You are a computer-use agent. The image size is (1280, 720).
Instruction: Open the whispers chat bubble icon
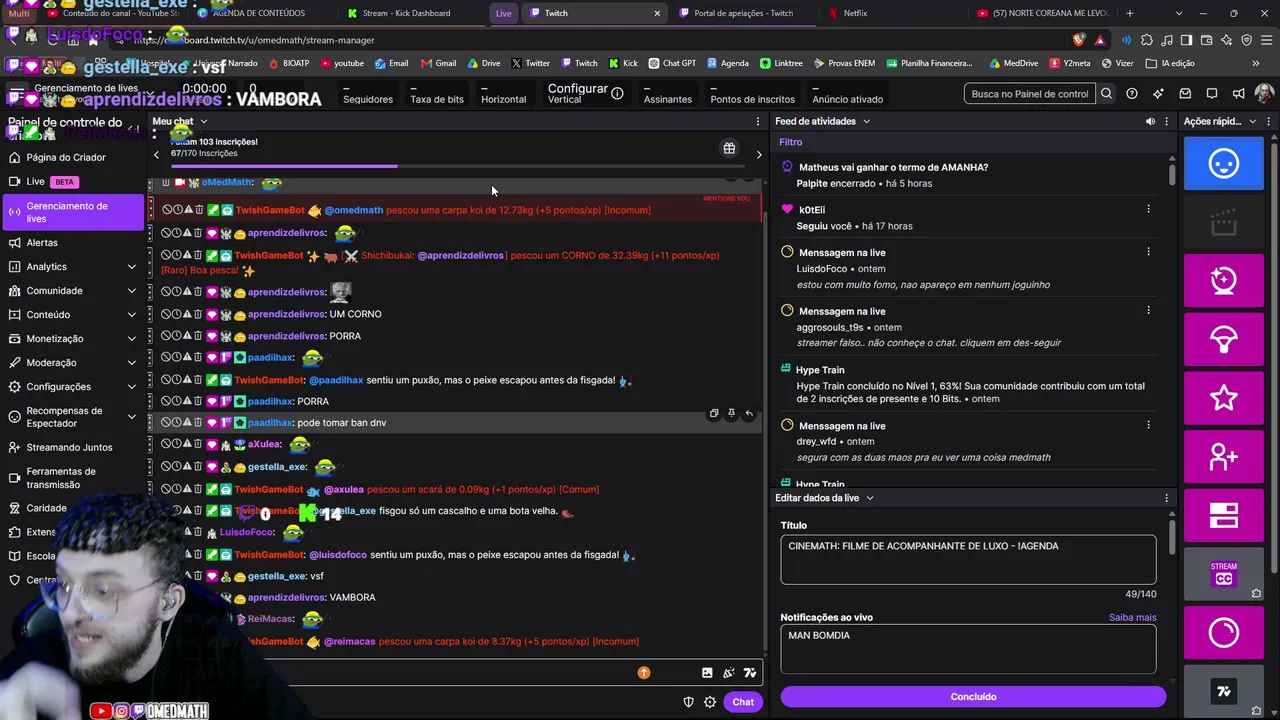pos(1212,93)
